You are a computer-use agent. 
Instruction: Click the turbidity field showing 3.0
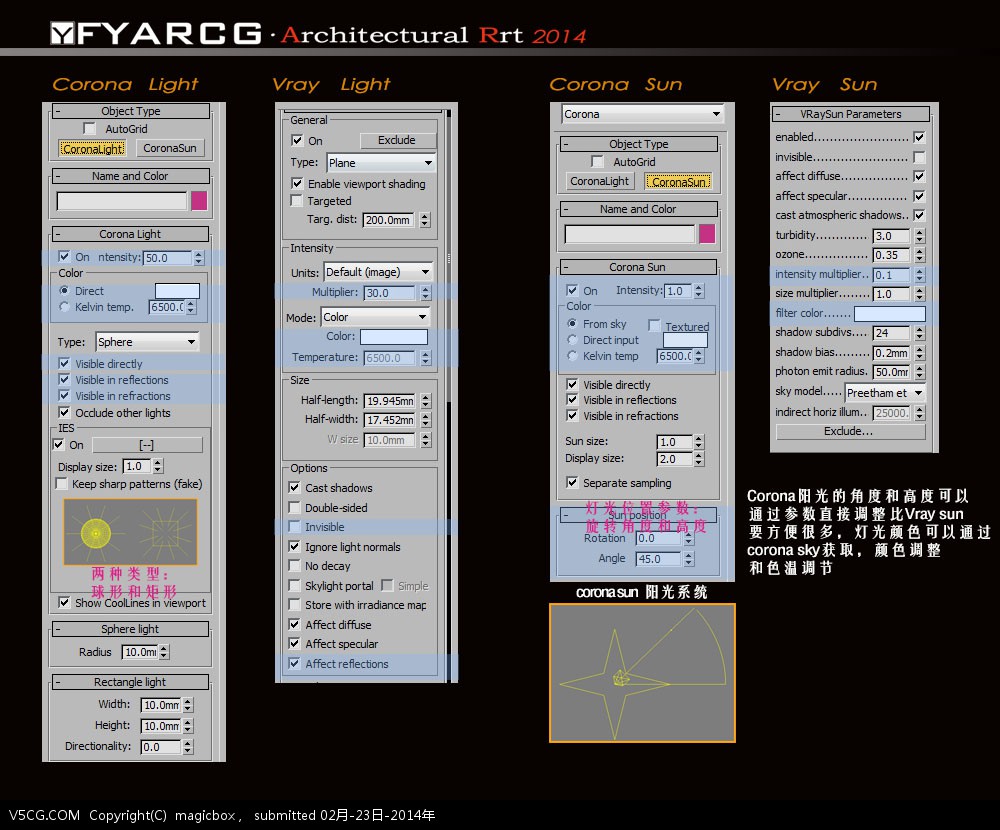click(x=892, y=236)
